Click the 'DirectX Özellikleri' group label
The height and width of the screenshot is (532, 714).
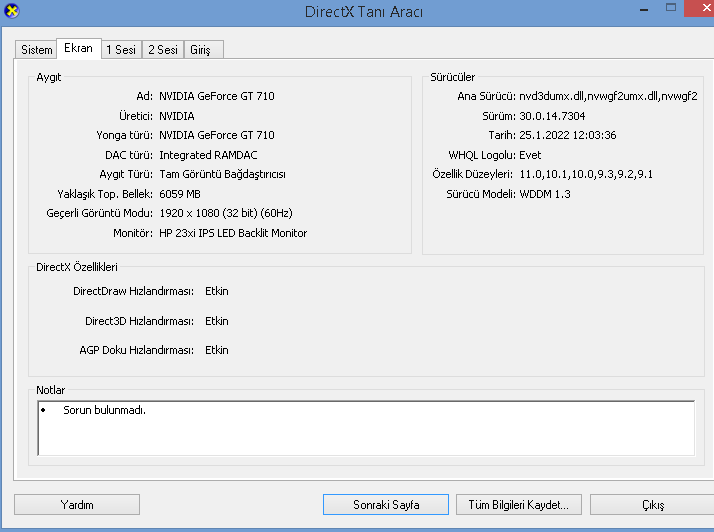[x=77, y=267]
